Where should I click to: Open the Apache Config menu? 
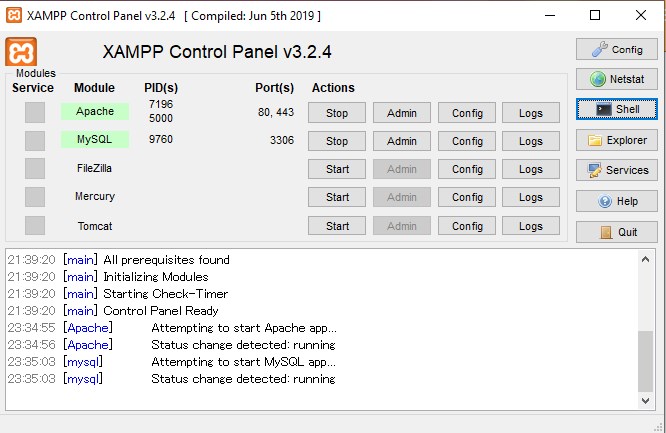click(467, 113)
